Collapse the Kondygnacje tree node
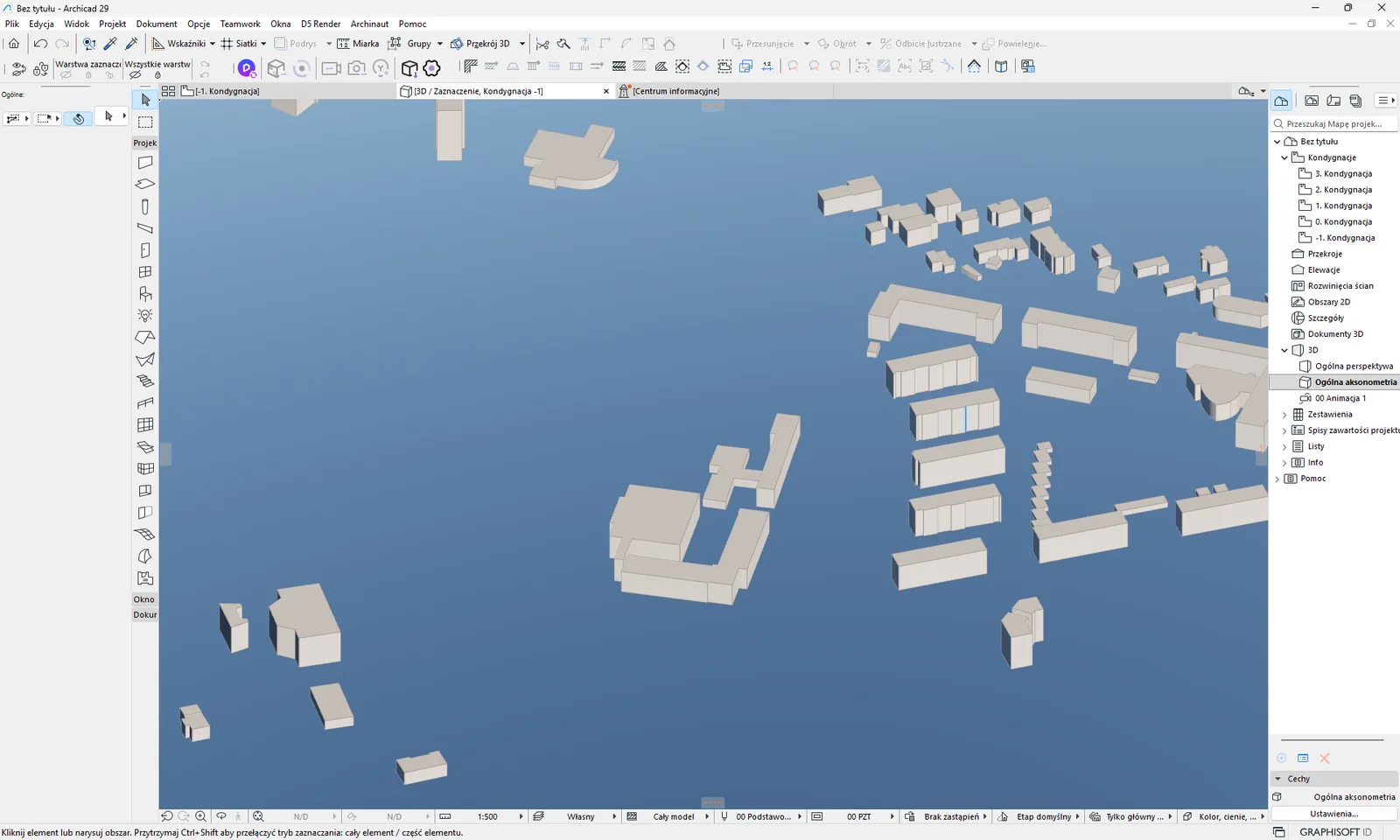Viewport: 1400px width, 840px height. (1284, 157)
